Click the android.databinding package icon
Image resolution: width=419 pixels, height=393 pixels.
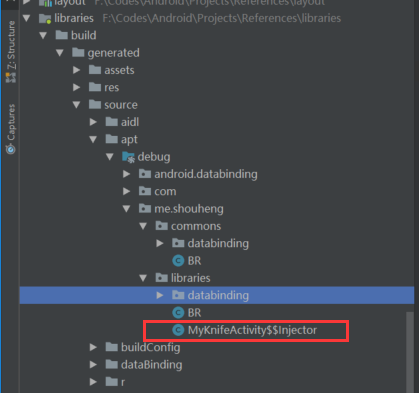coord(145,174)
